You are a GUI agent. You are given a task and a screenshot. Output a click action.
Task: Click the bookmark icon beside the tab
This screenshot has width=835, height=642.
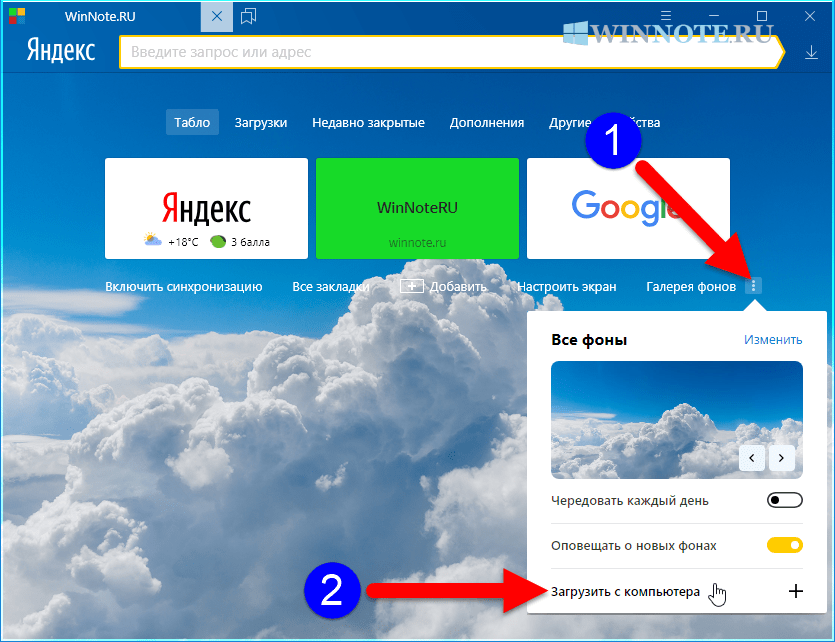pos(249,17)
